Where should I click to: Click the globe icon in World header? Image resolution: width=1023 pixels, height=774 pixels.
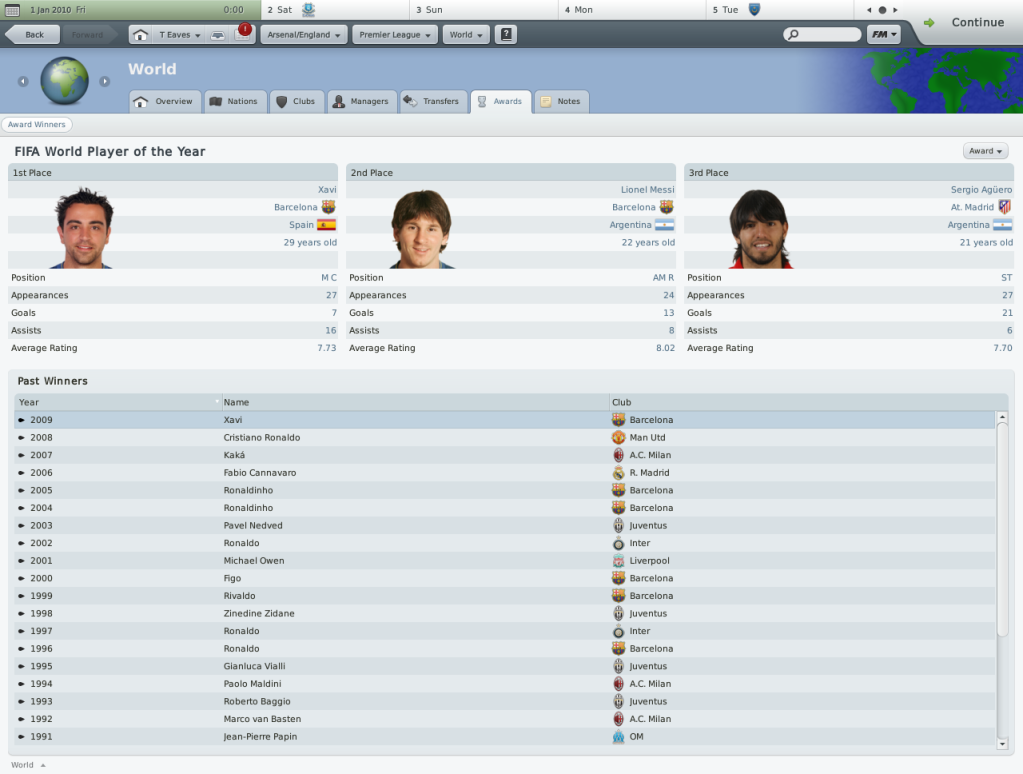65,81
